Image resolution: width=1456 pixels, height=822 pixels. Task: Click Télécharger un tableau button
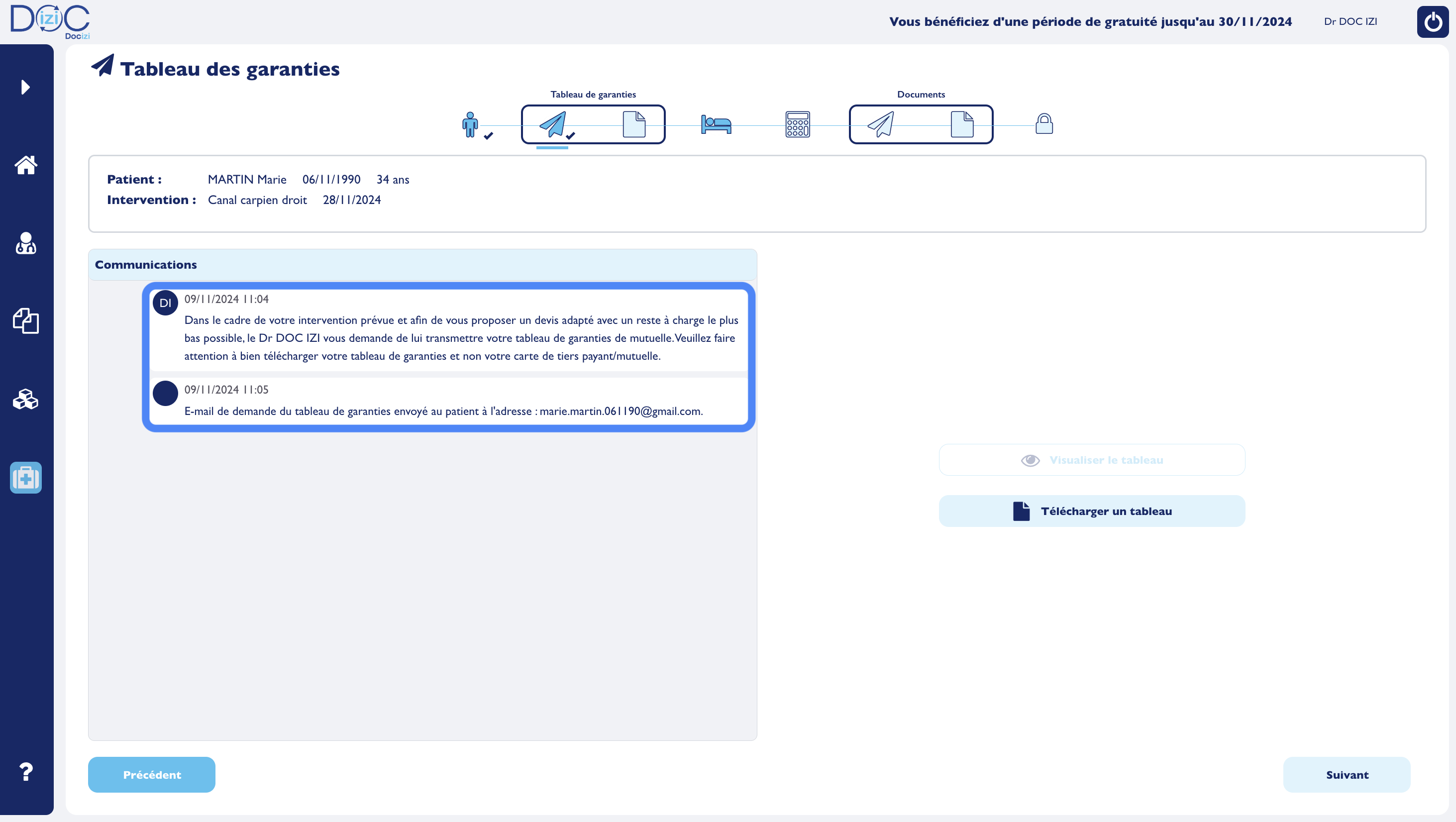click(x=1091, y=511)
